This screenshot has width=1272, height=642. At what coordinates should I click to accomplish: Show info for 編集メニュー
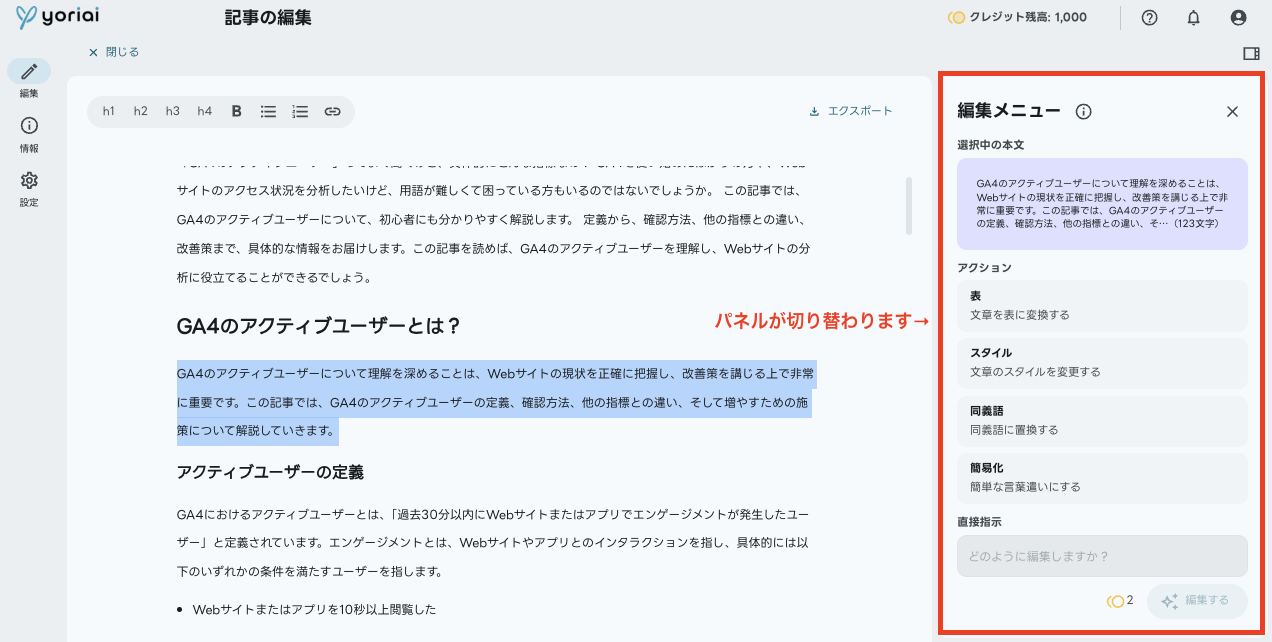1083,112
